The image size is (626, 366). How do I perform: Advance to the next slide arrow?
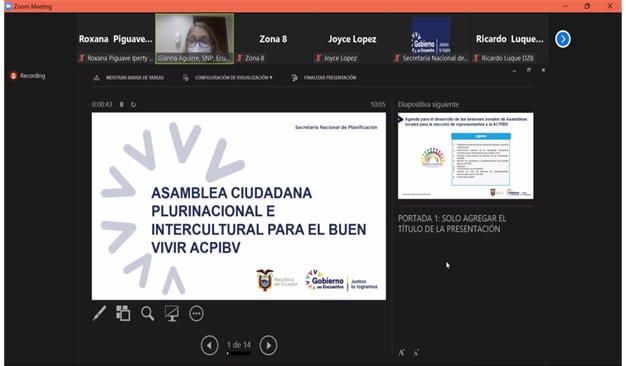(x=268, y=345)
